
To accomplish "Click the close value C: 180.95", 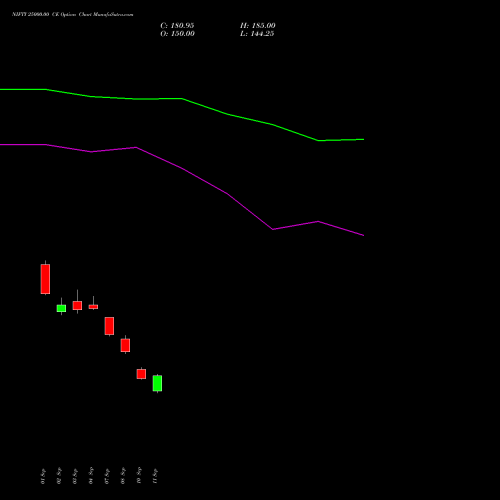I will tap(177, 26).
